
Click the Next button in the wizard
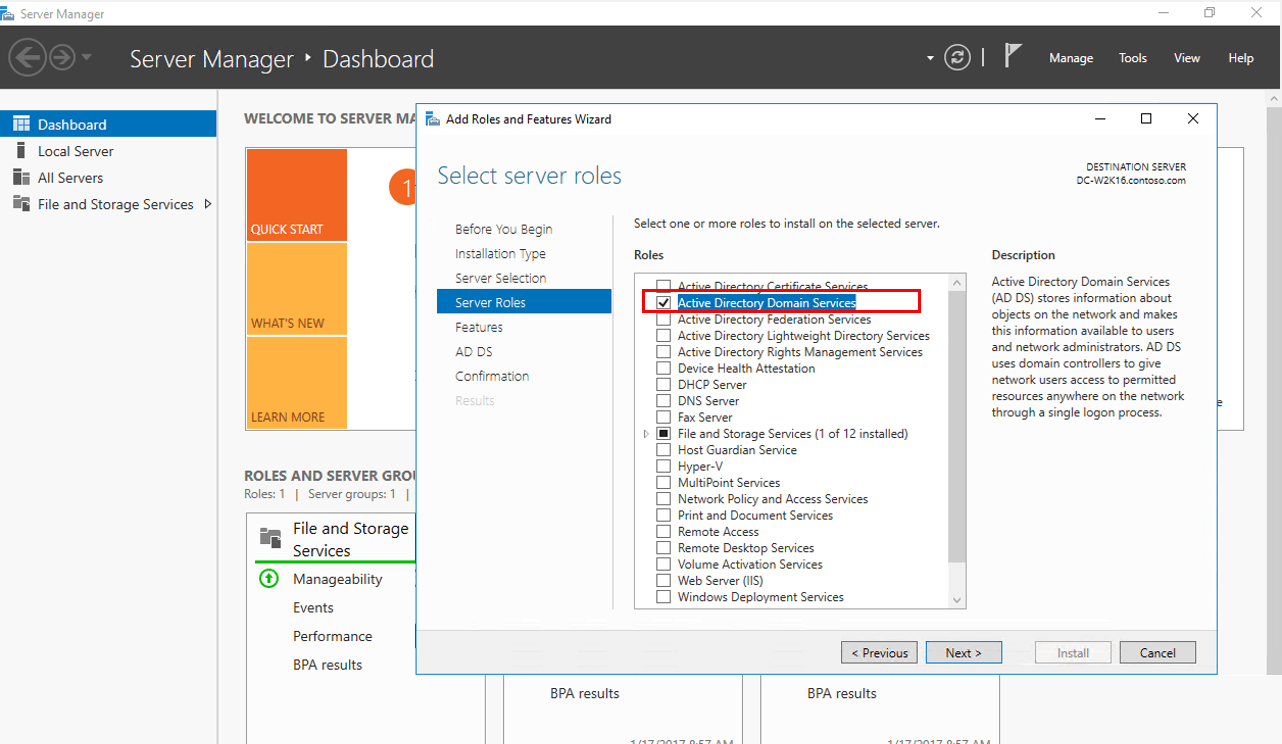pos(963,652)
